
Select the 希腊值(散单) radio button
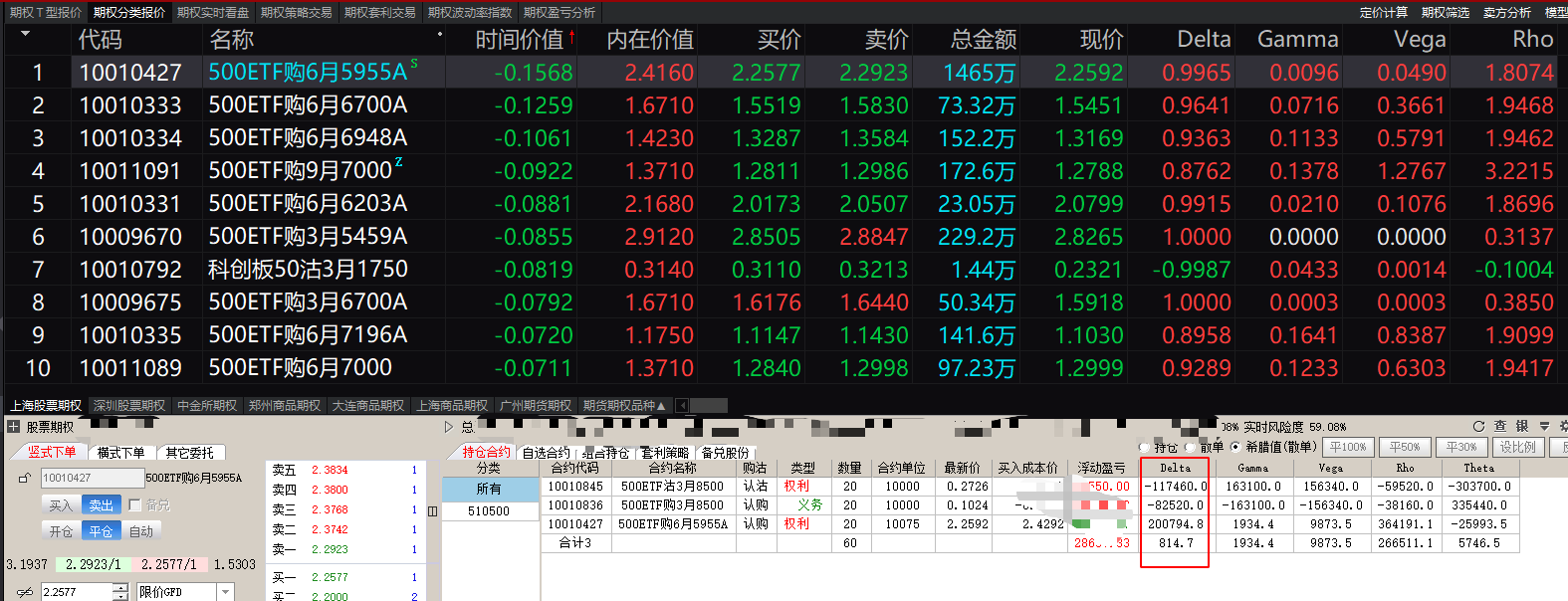coord(1235,448)
